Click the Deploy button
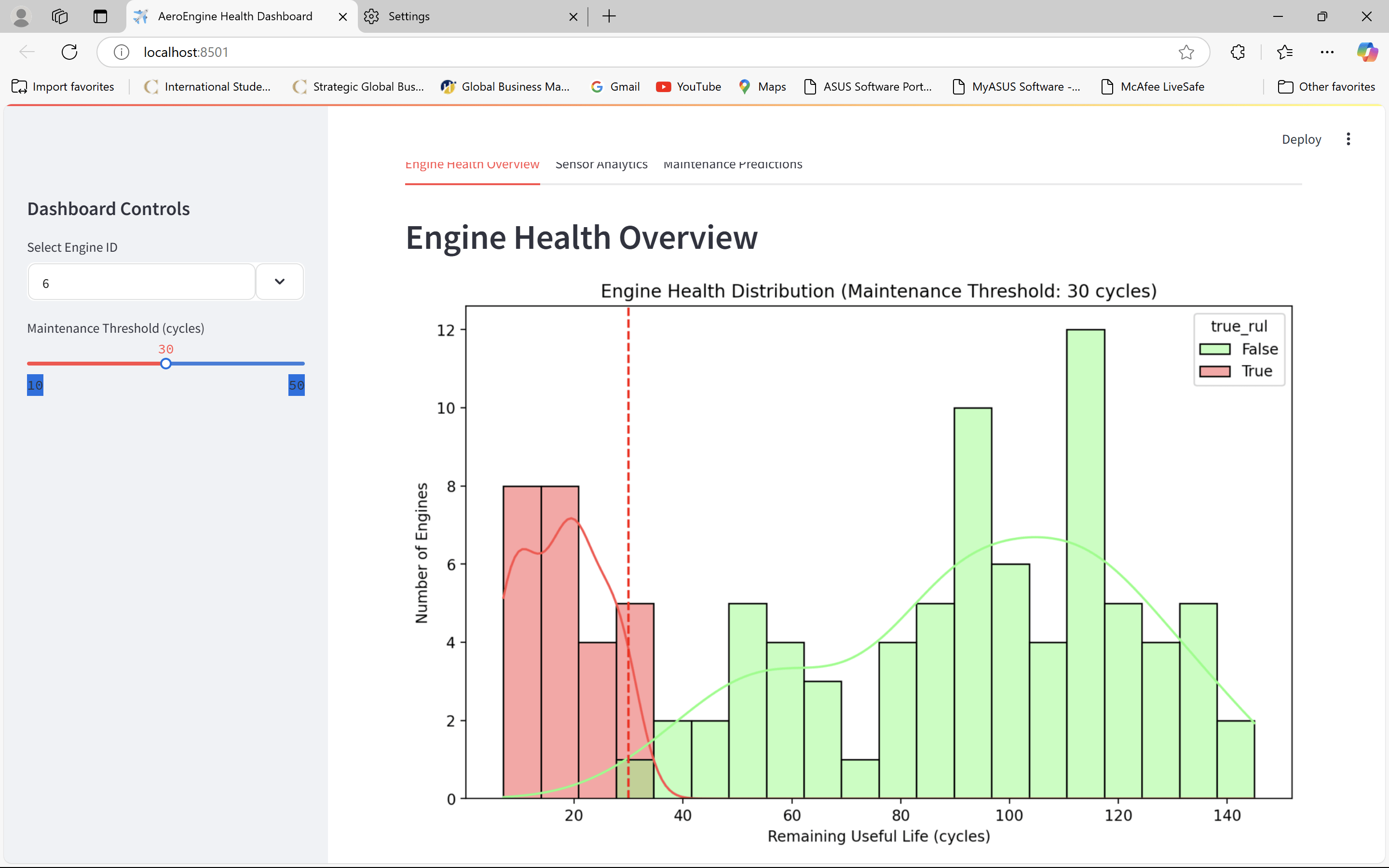Screen dimensions: 1389x868 click(1301, 139)
